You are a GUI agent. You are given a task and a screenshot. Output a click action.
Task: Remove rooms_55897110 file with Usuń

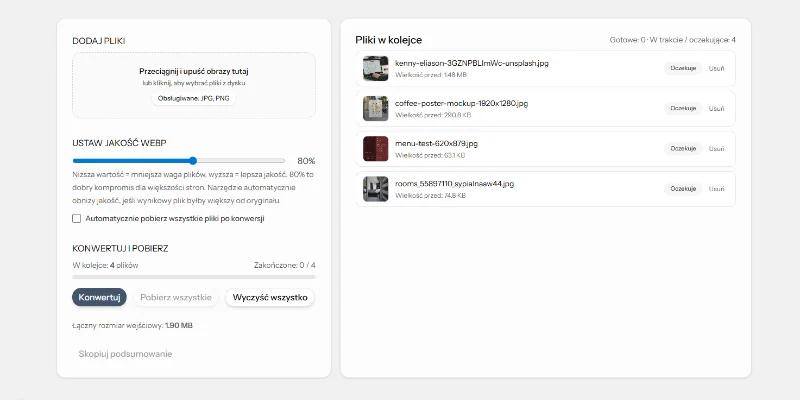[x=717, y=188]
